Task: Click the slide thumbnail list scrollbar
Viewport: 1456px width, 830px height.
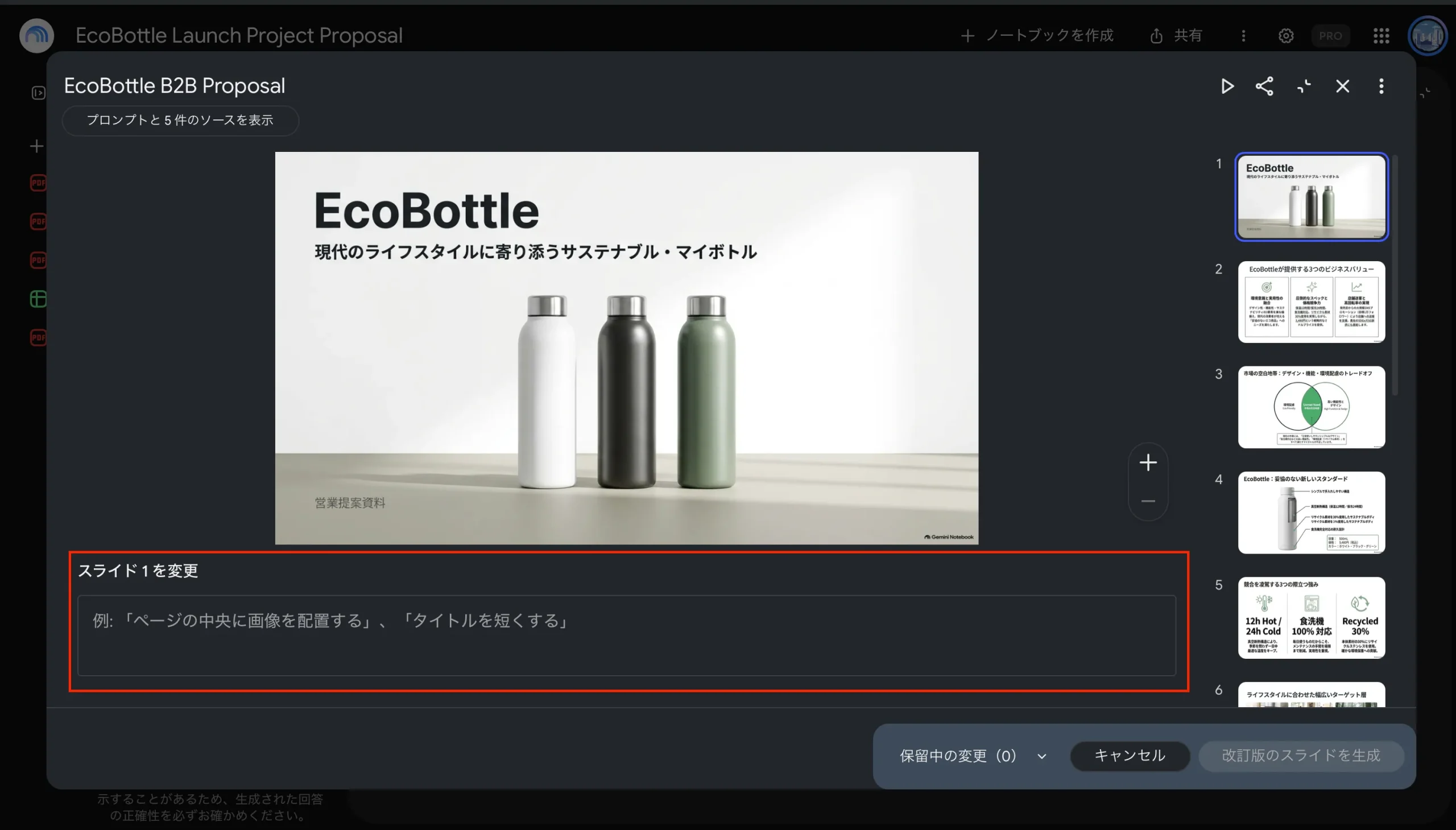Action: [1395, 275]
